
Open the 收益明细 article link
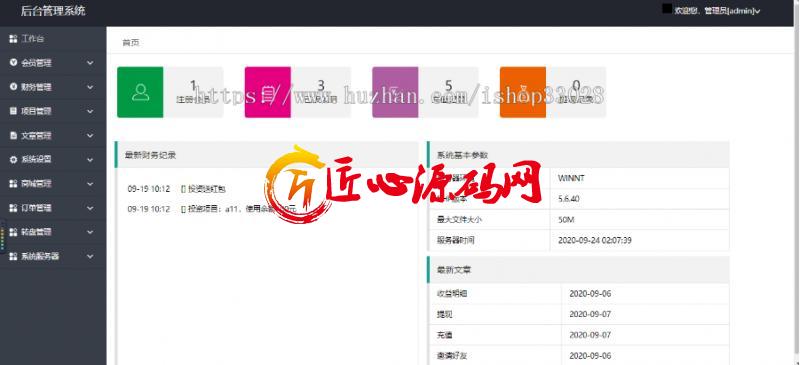(x=452, y=294)
